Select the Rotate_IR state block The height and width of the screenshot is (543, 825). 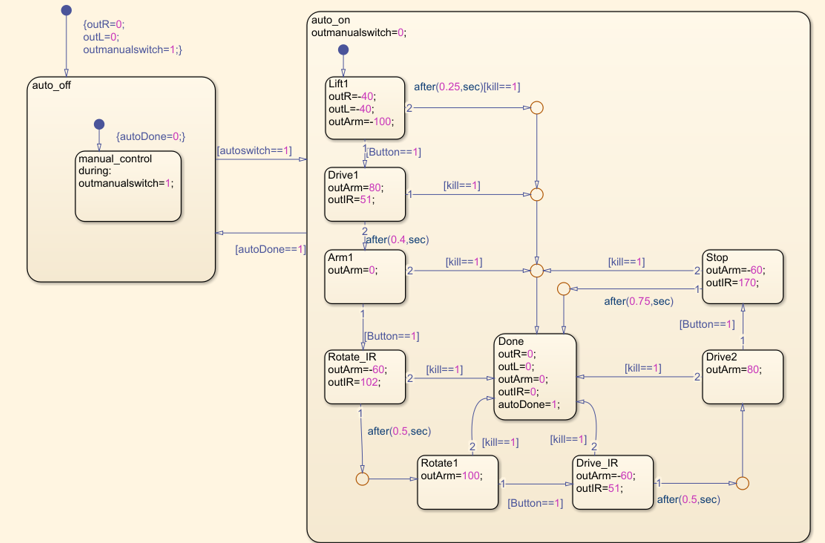tap(364, 376)
